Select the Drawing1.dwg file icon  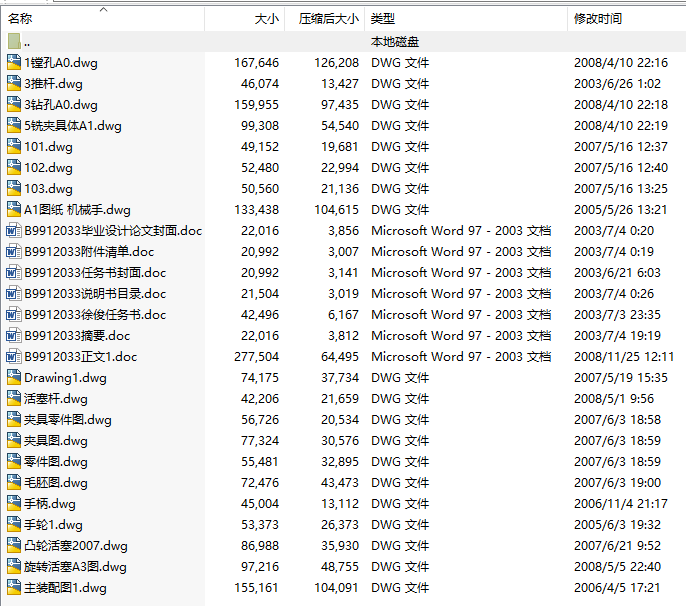tap(14, 378)
